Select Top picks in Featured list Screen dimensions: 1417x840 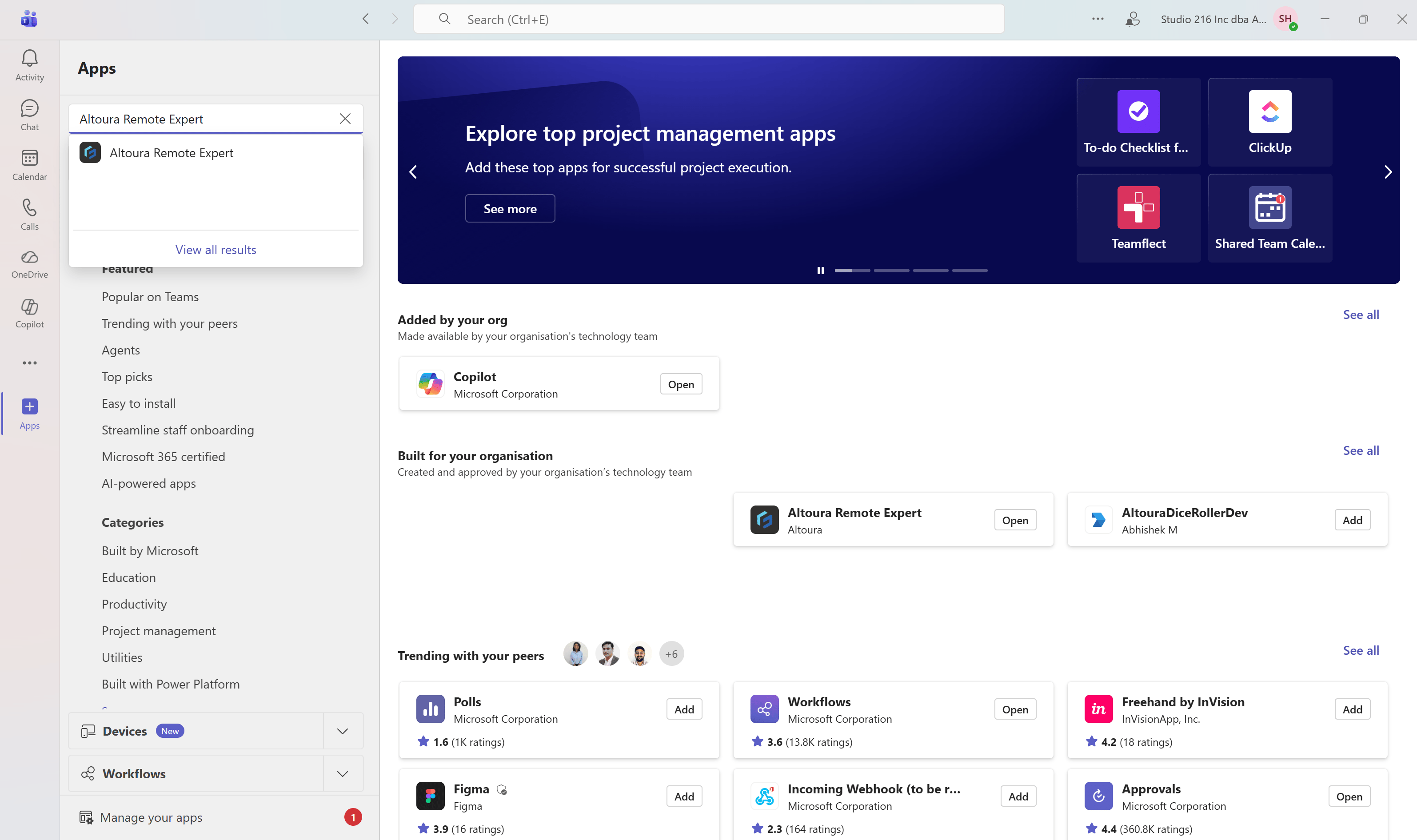click(127, 377)
